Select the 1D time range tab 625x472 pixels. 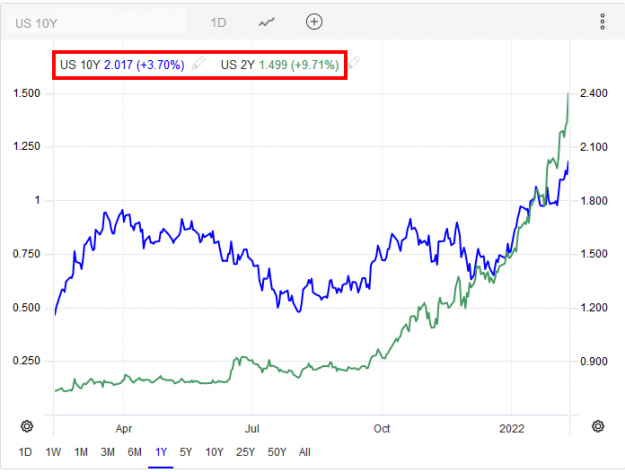(x=25, y=452)
